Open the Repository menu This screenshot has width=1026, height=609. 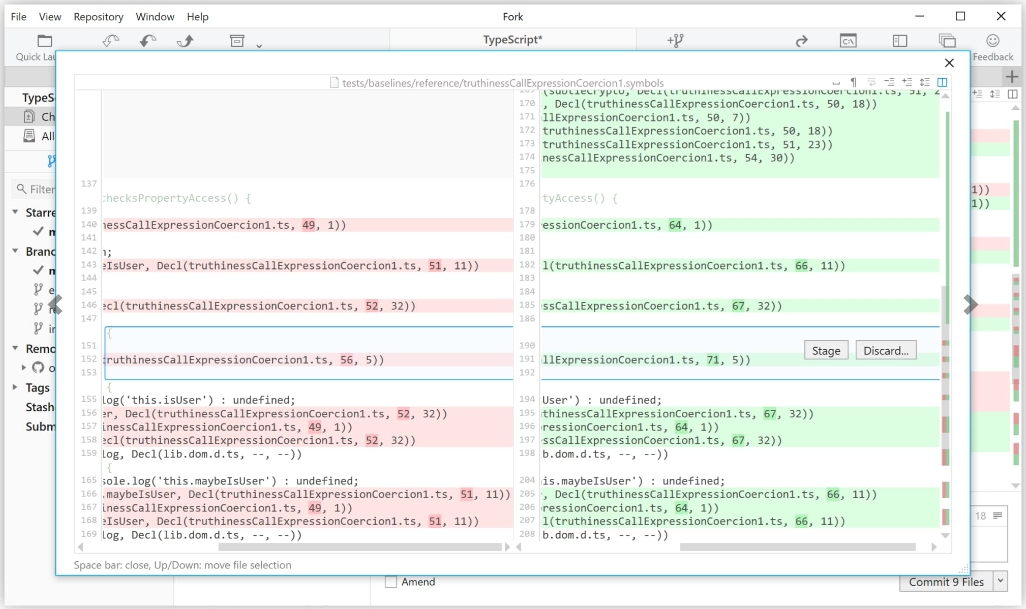98,17
